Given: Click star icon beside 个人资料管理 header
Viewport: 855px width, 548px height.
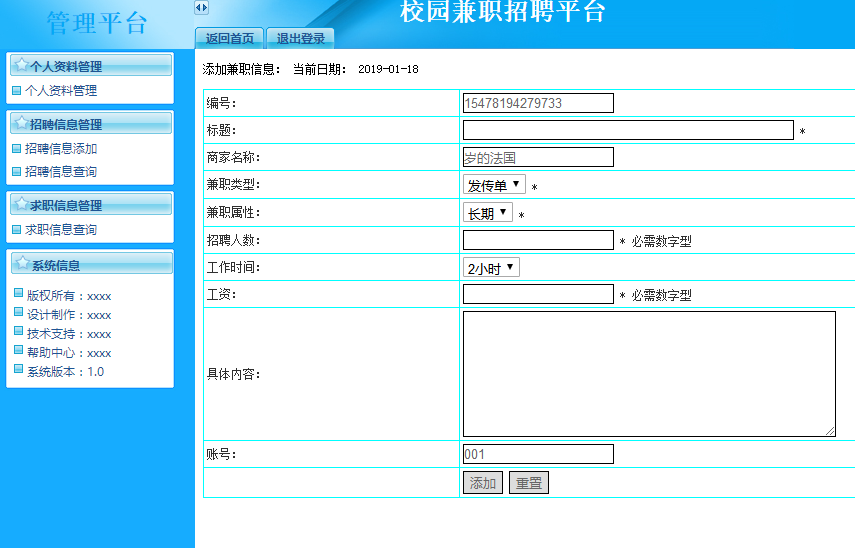Looking at the screenshot, I should [21, 65].
